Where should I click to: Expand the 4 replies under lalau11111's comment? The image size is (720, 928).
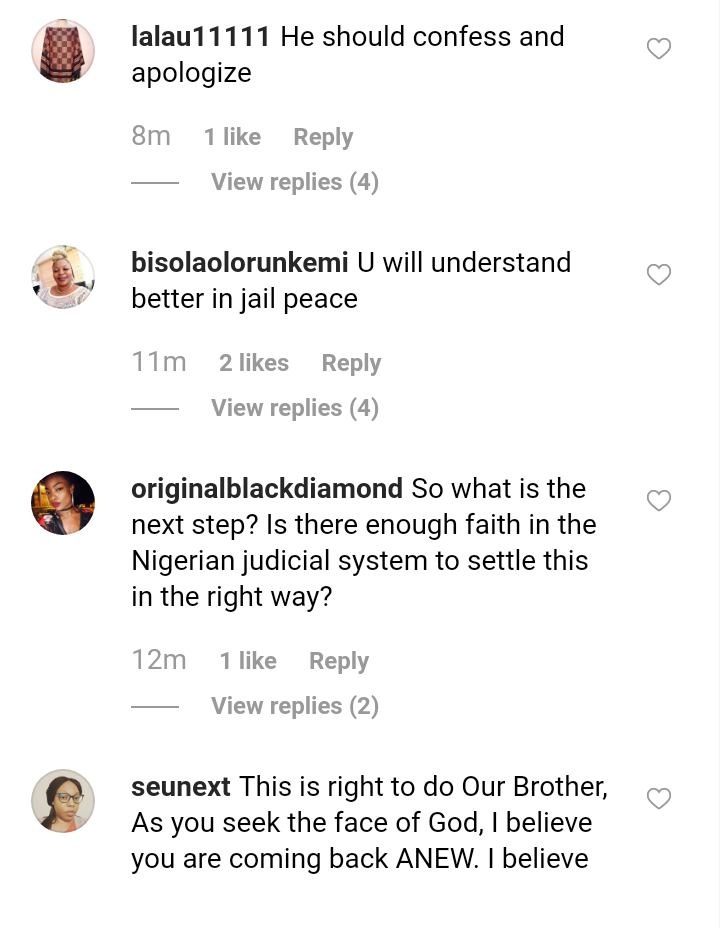point(294,182)
